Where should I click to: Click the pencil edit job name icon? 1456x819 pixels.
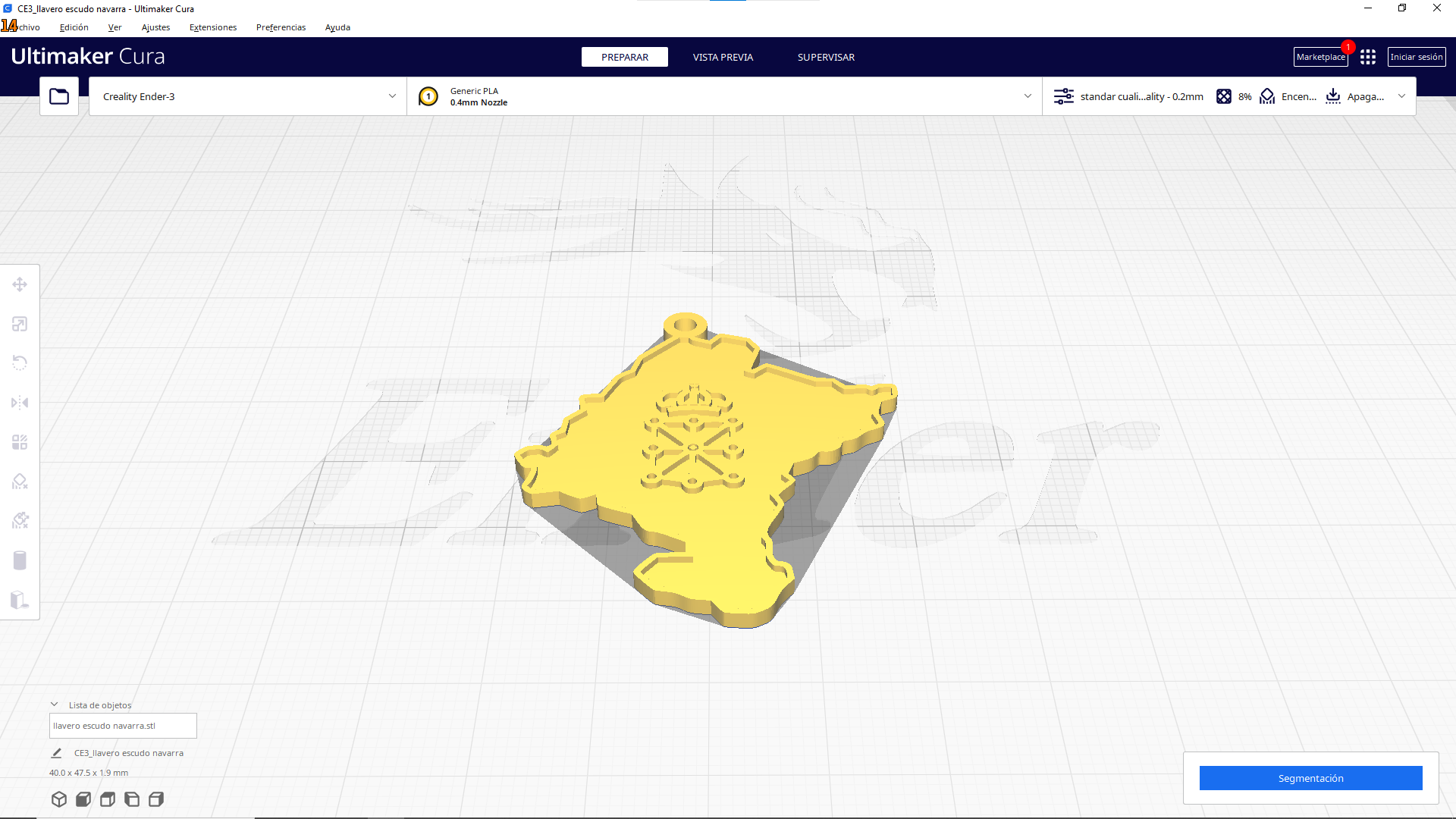tap(56, 753)
